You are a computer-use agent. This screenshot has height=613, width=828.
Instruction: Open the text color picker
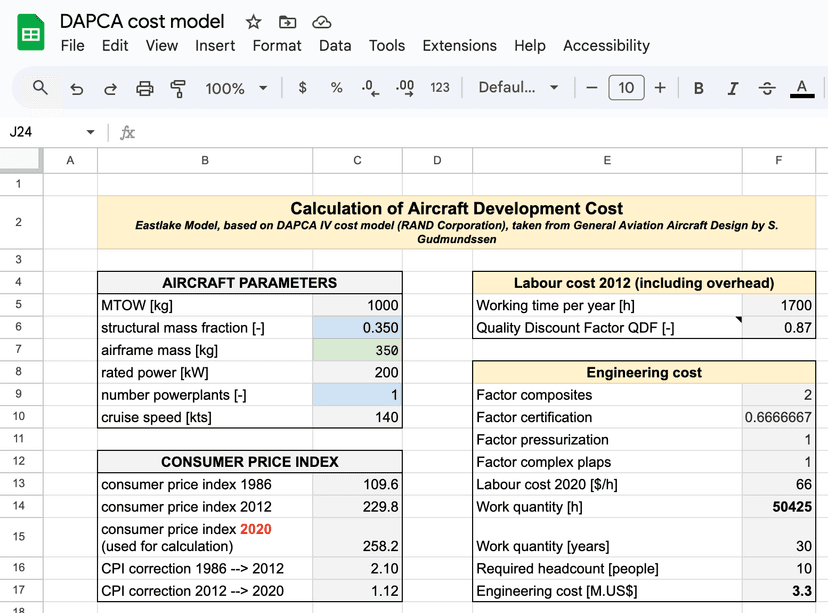tap(801, 88)
